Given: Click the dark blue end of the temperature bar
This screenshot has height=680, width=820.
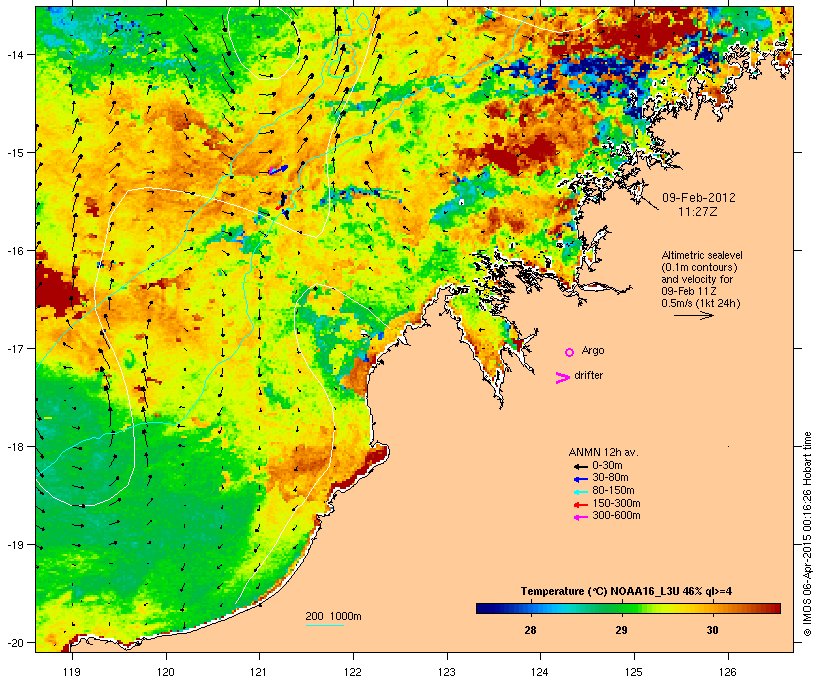Looking at the screenshot, I should [x=482, y=608].
